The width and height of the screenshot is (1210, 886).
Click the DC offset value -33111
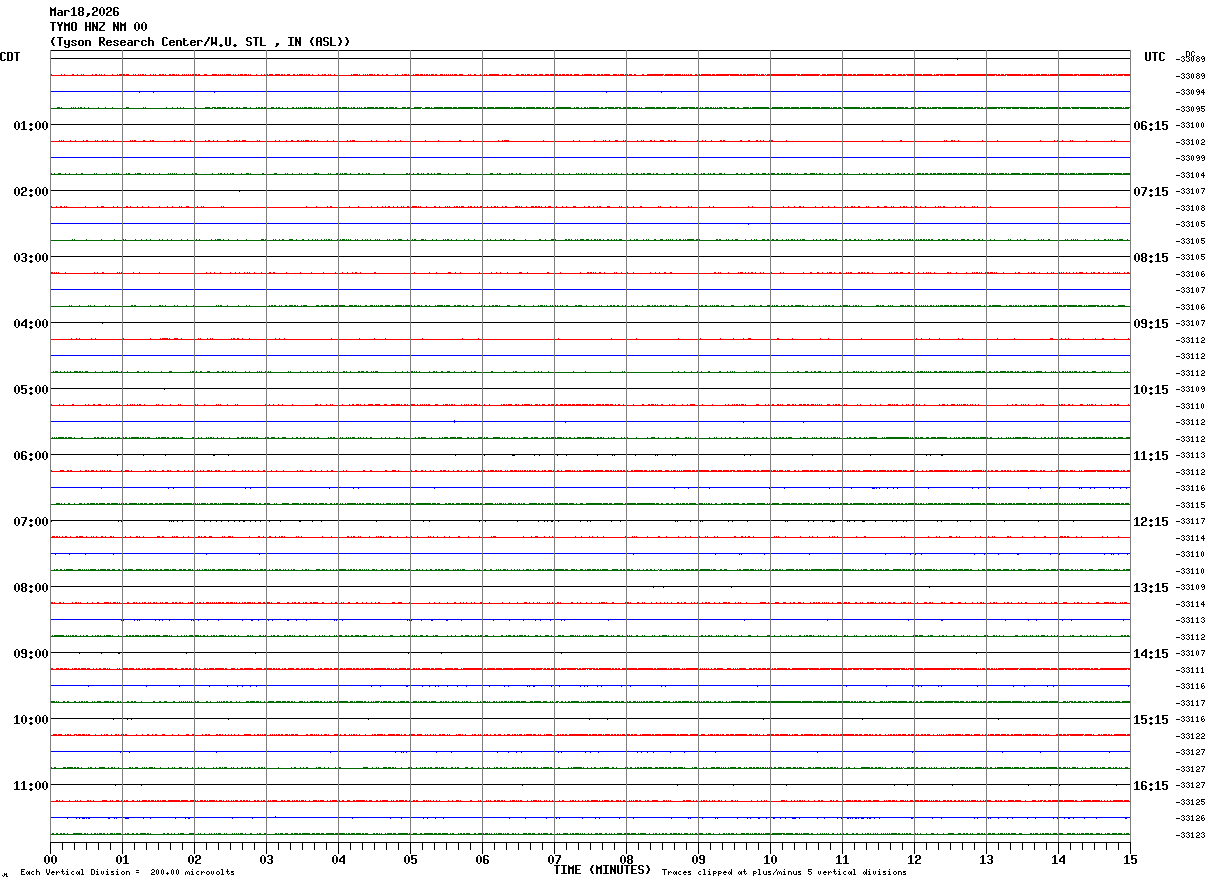(x=1191, y=670)
